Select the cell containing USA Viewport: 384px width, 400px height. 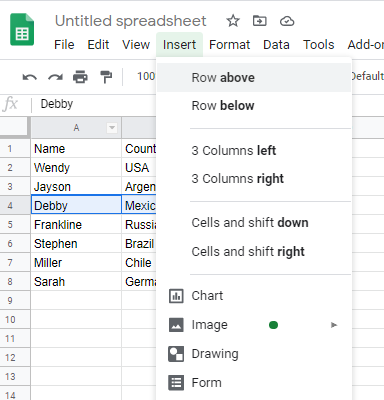click(139, 167)
